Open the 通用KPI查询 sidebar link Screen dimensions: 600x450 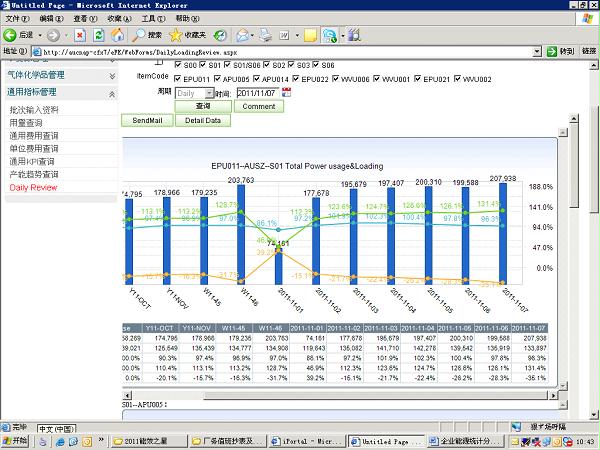(x=32, y=161)
